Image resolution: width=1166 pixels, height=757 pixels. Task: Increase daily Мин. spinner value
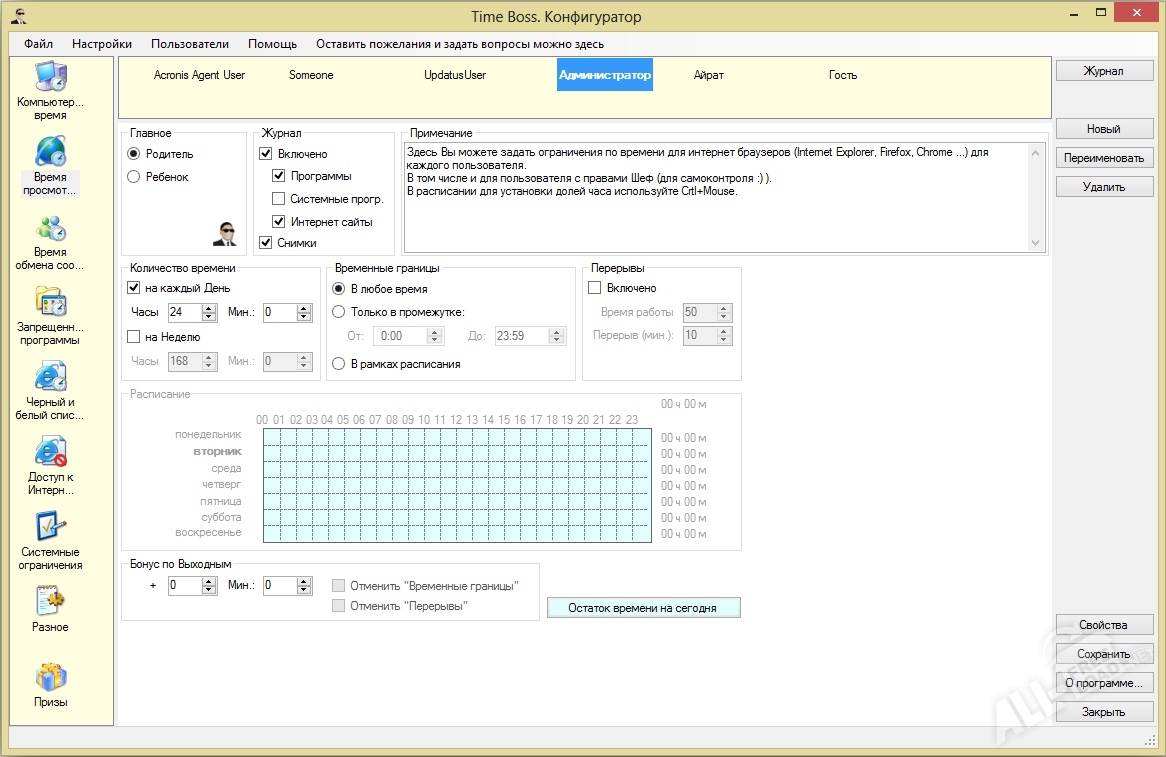point(304,308)
